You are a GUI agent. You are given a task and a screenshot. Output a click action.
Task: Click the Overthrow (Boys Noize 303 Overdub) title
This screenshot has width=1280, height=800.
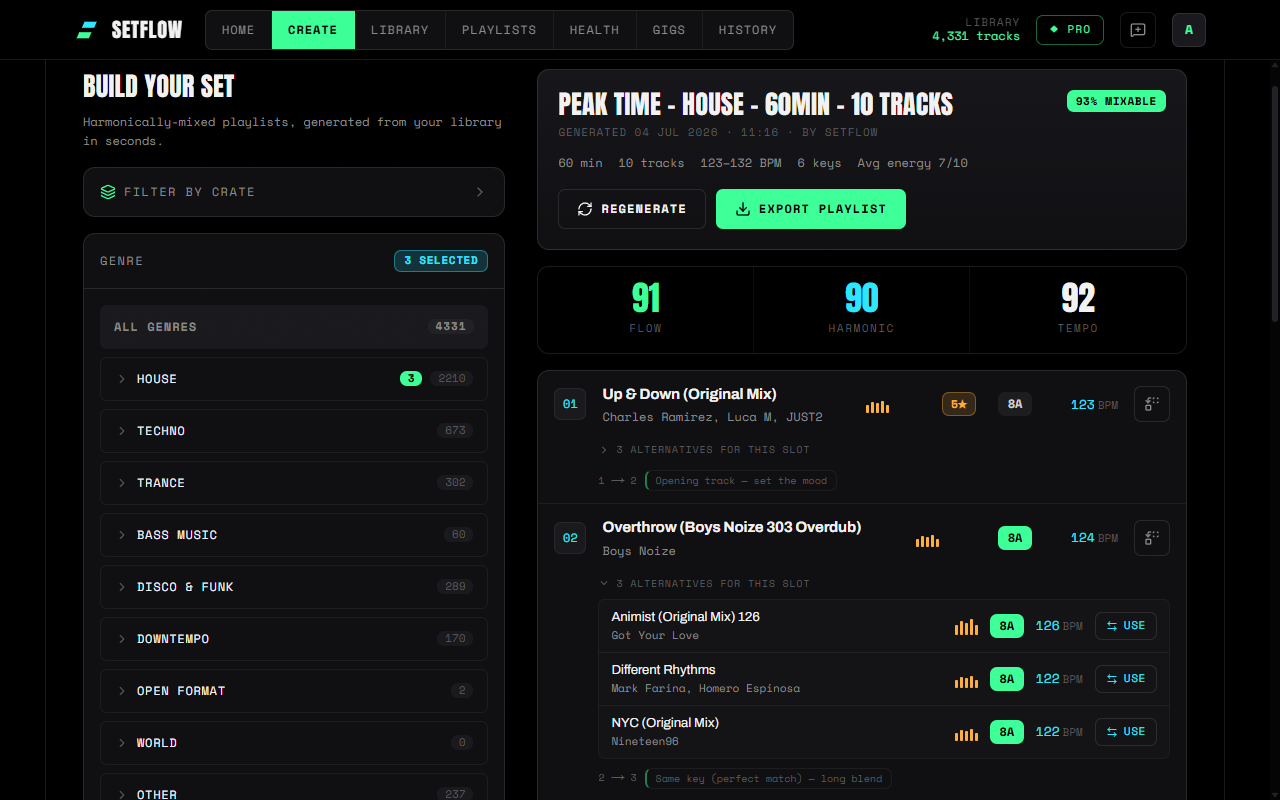[732, 527]
